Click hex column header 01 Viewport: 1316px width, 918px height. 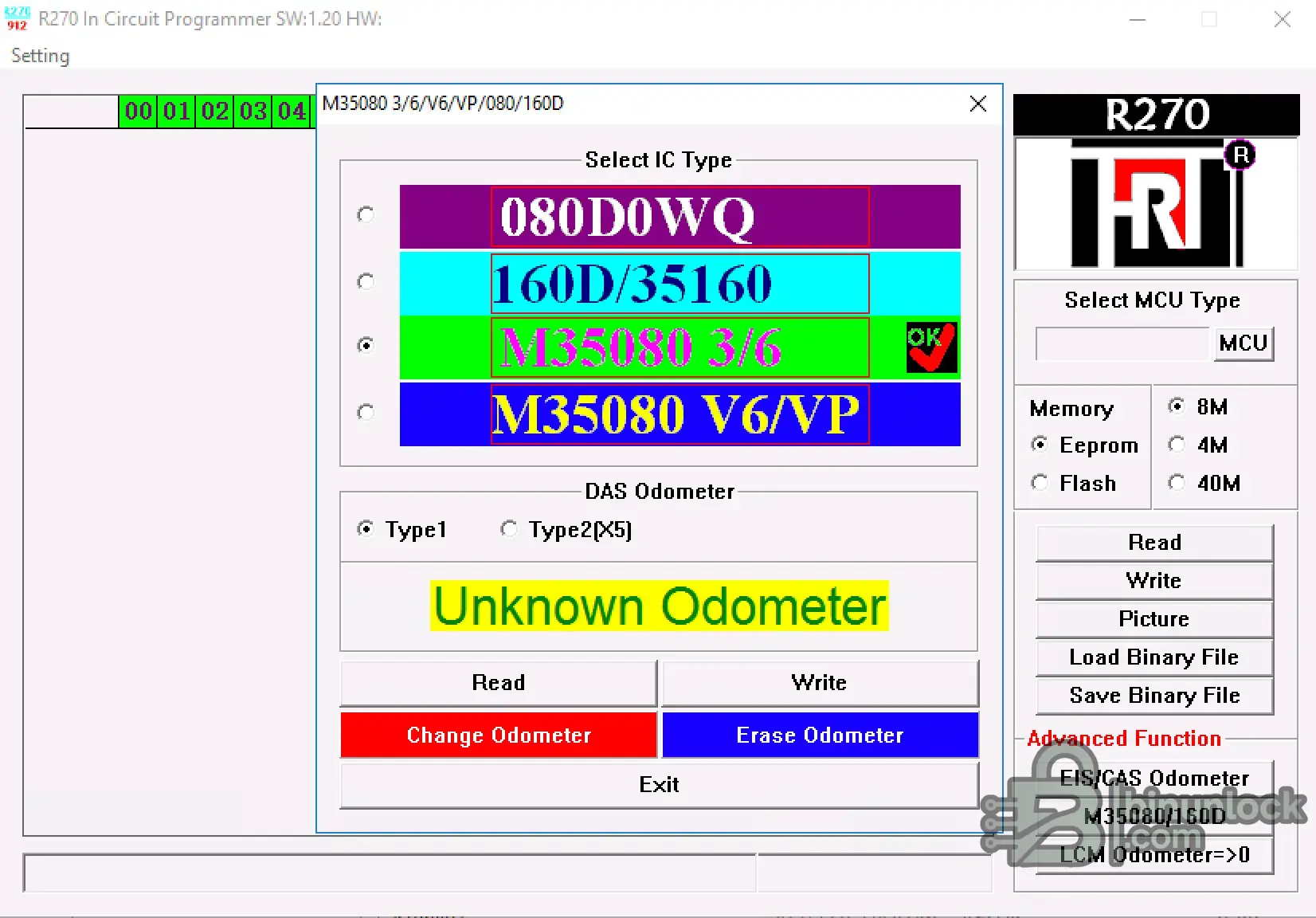click(177, 111)
